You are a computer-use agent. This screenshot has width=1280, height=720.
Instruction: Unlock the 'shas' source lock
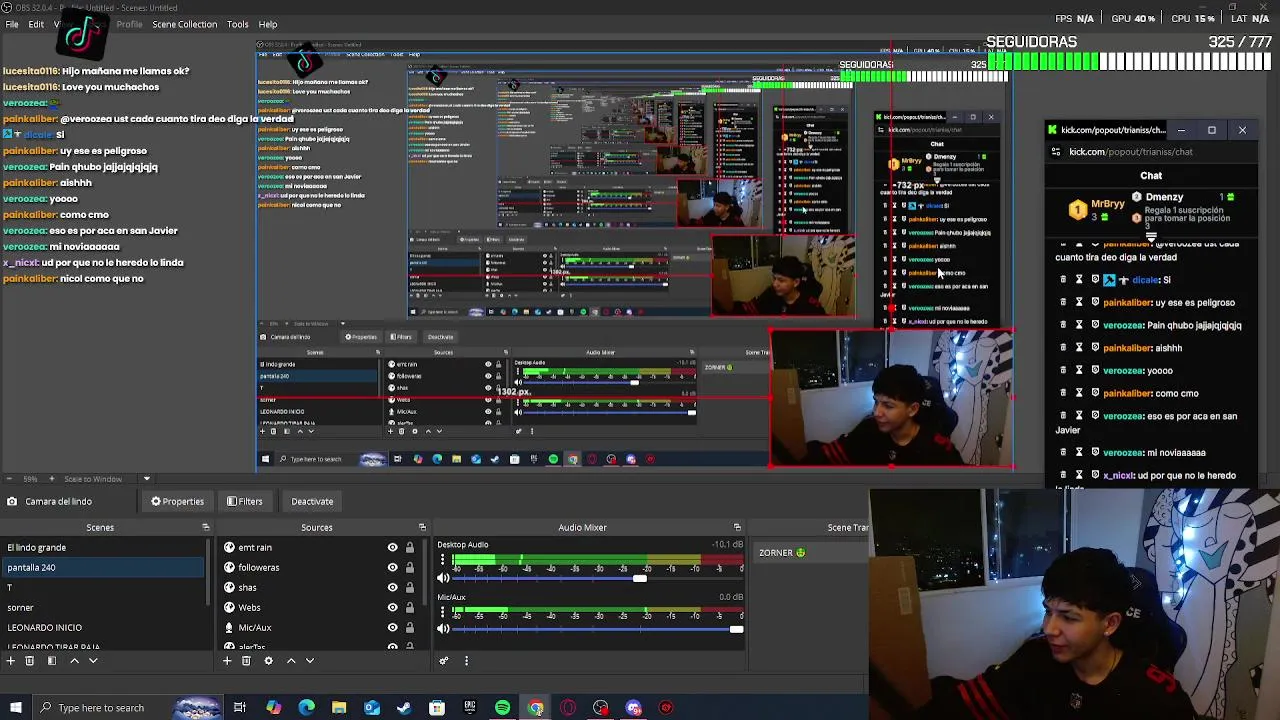pyautogui.click(x=409, y=588)
